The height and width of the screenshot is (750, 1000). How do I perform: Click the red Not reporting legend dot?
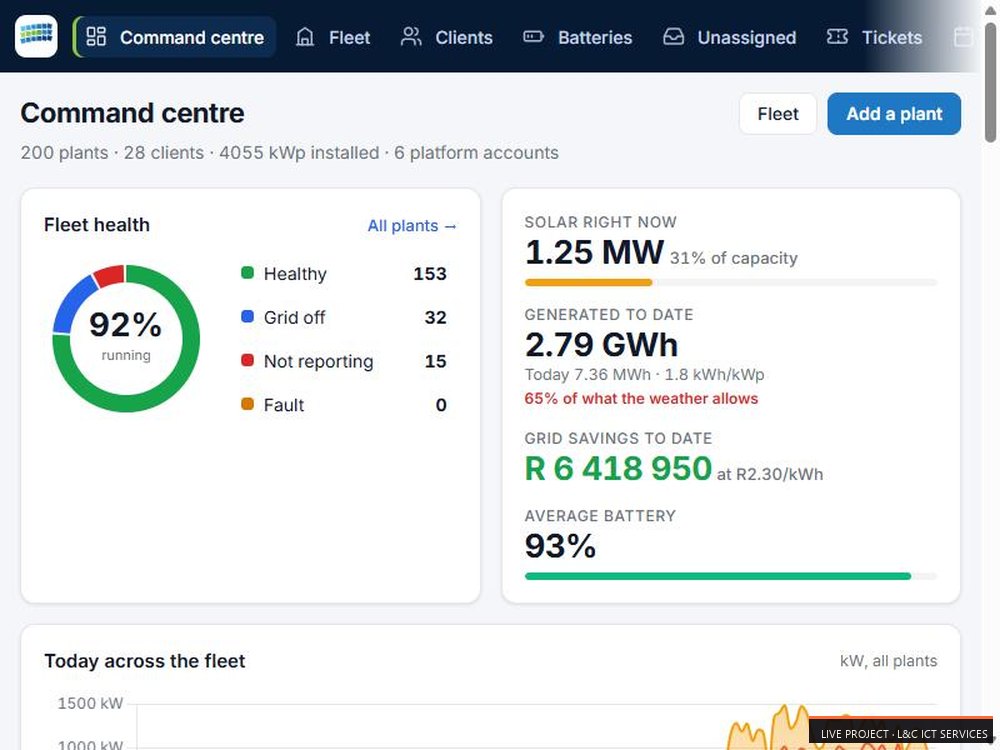click(247, 360)
